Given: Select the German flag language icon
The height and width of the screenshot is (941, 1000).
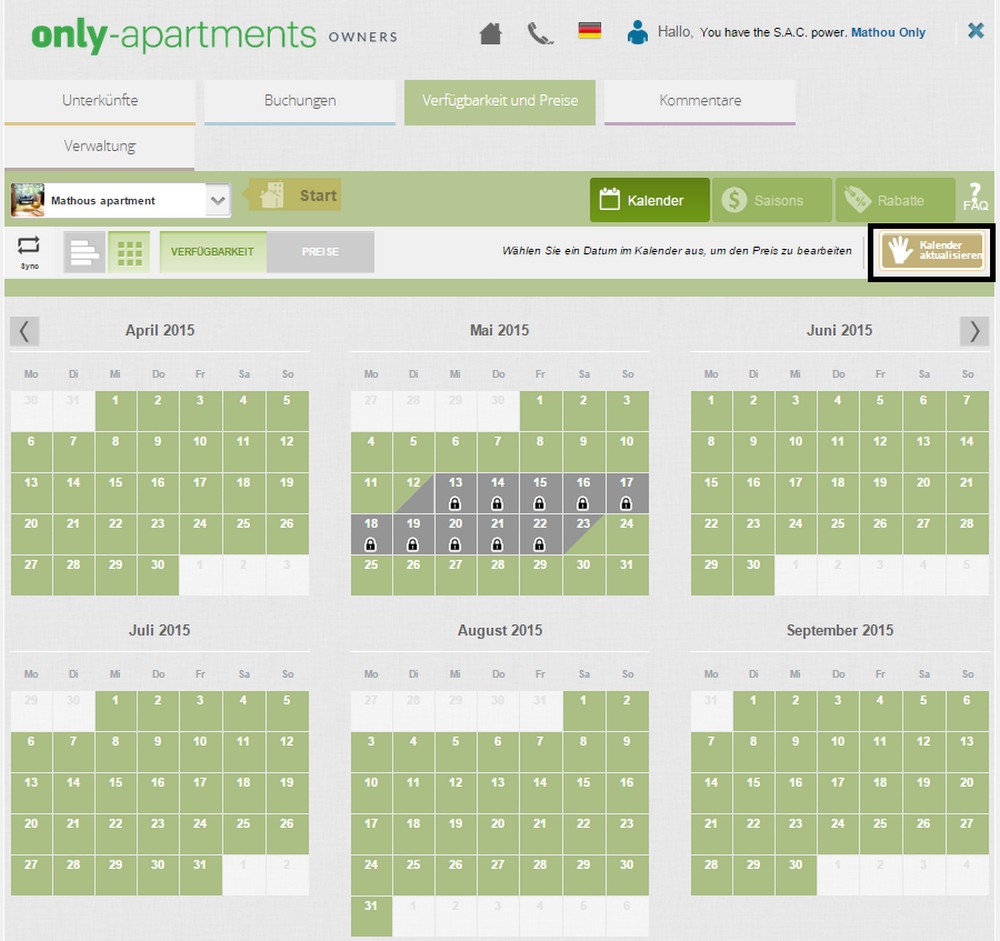Looking at the screenshot, I should (589, 31).
